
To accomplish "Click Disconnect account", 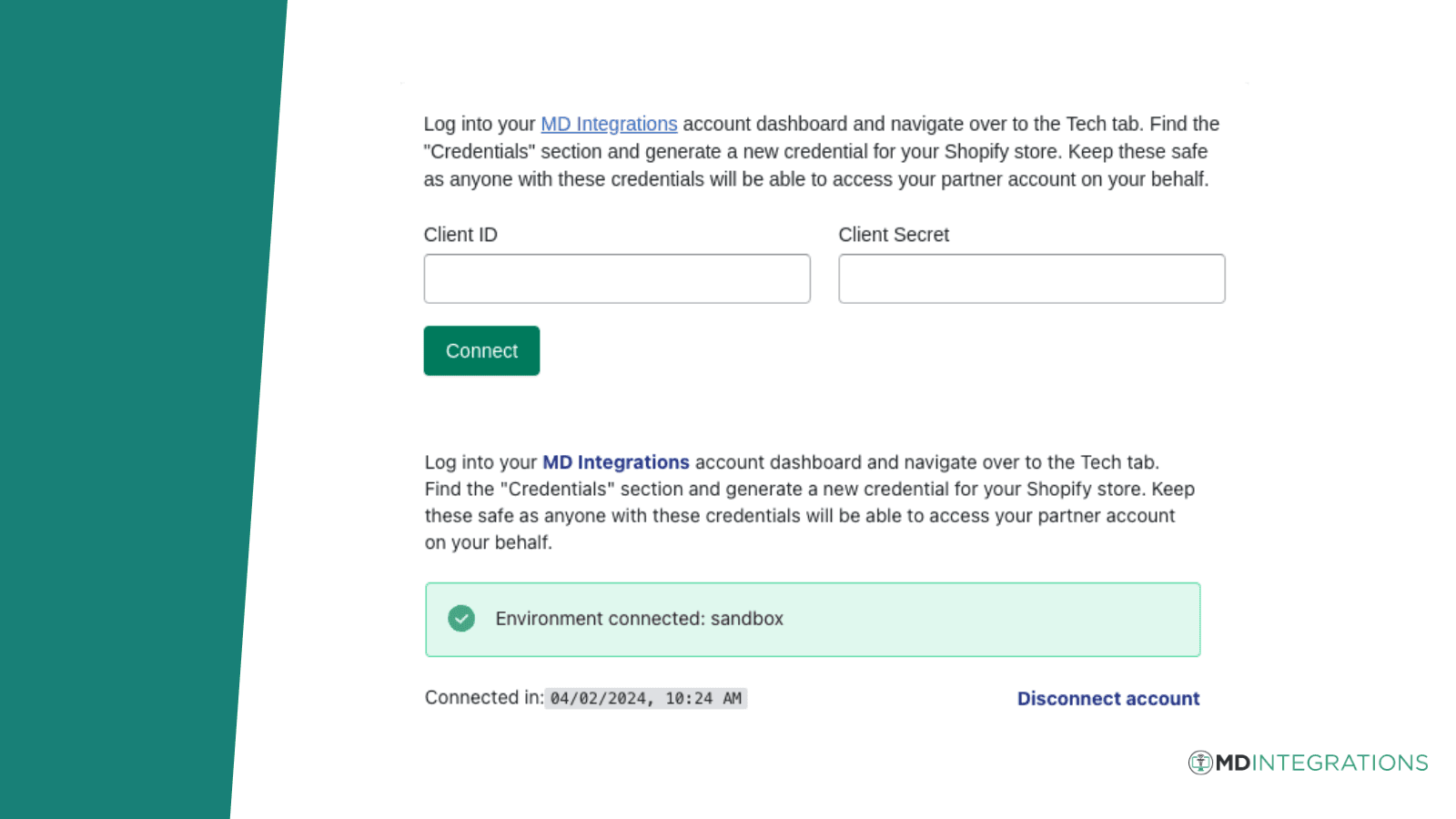I will point(1107,698).
